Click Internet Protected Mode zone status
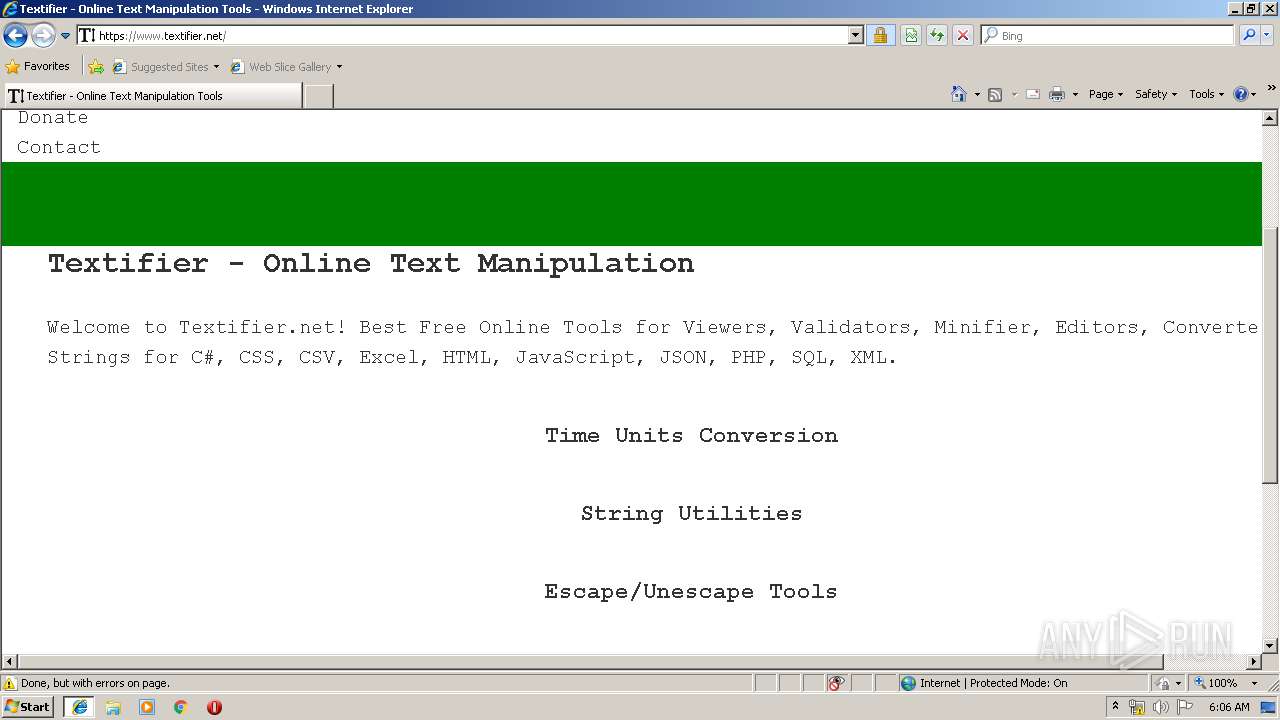 (x=1023, y=683)
